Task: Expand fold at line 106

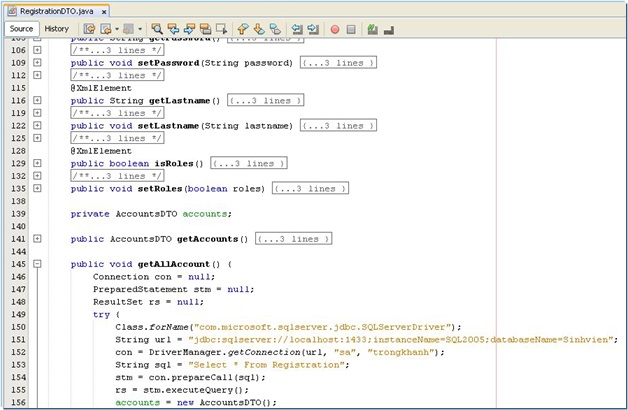Action: click(37, 50)
